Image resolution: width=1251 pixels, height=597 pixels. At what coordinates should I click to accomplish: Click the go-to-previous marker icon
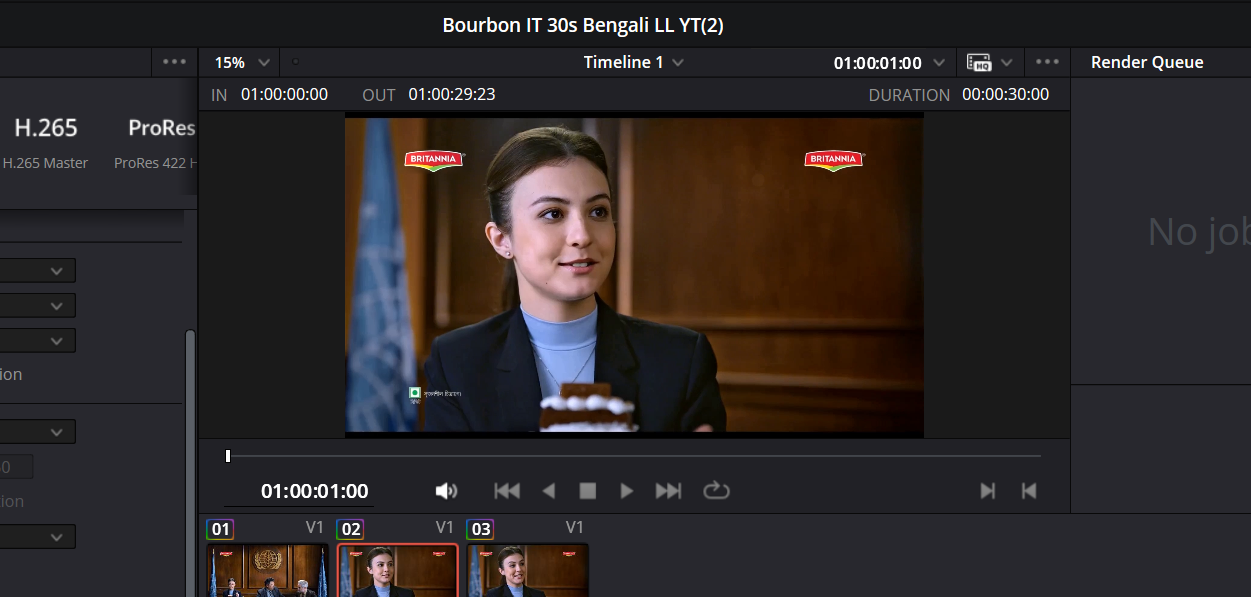tap(1028, 491)
